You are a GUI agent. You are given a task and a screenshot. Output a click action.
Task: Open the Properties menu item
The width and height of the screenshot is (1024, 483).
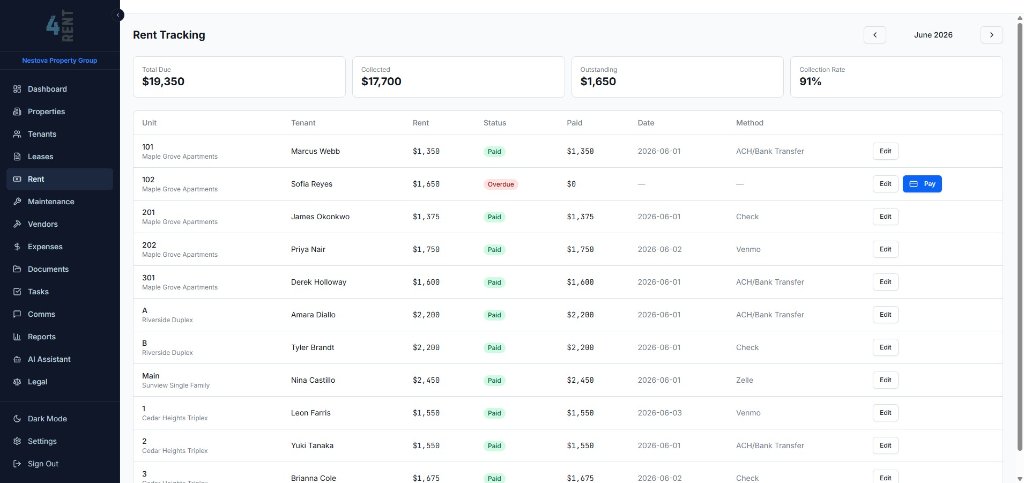tap(59, 112)
